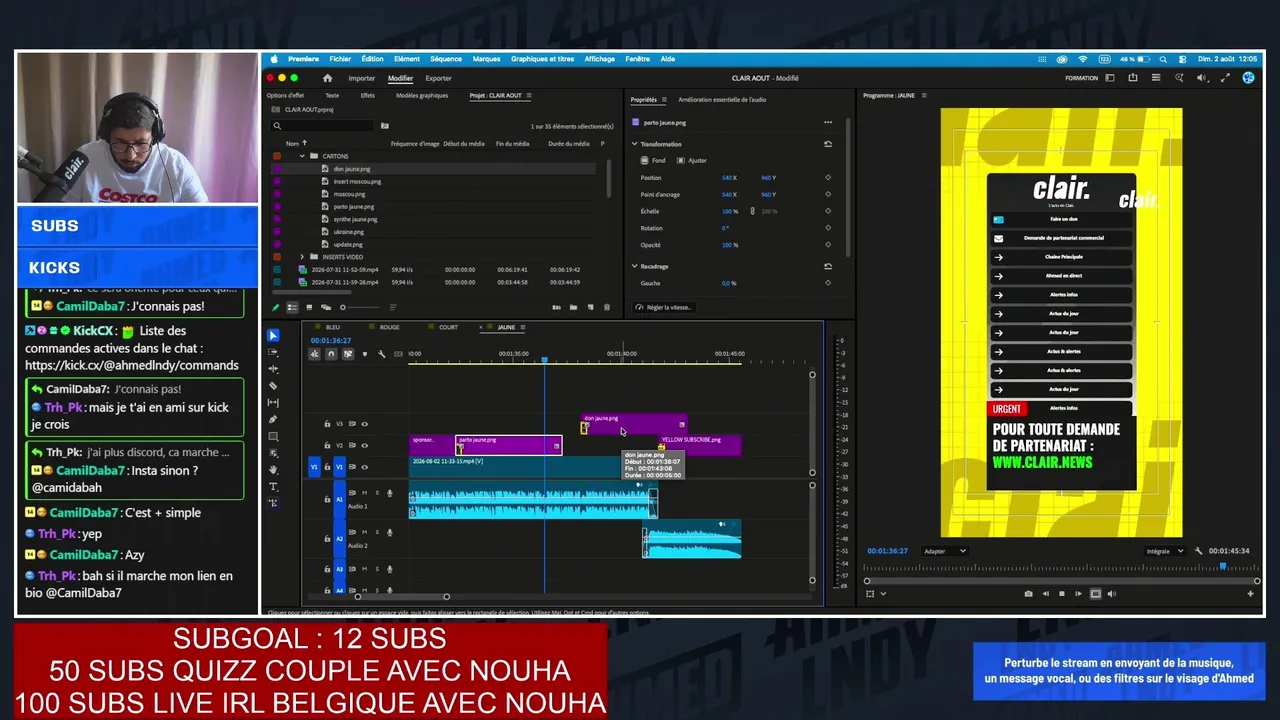The width and height of the screenshot is (1280, 720).
Task: Click the Importer workspace button
Action: click(362, 78)
